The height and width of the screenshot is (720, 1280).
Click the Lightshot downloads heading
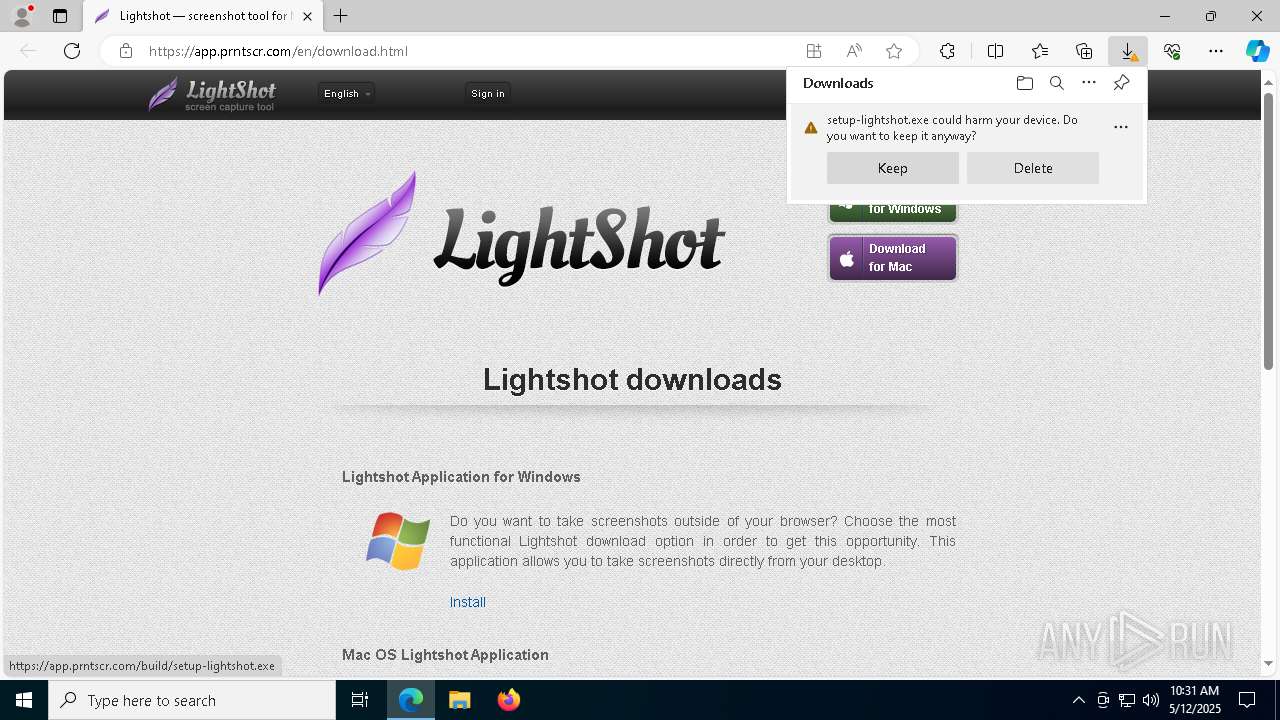tap(632, 379)
